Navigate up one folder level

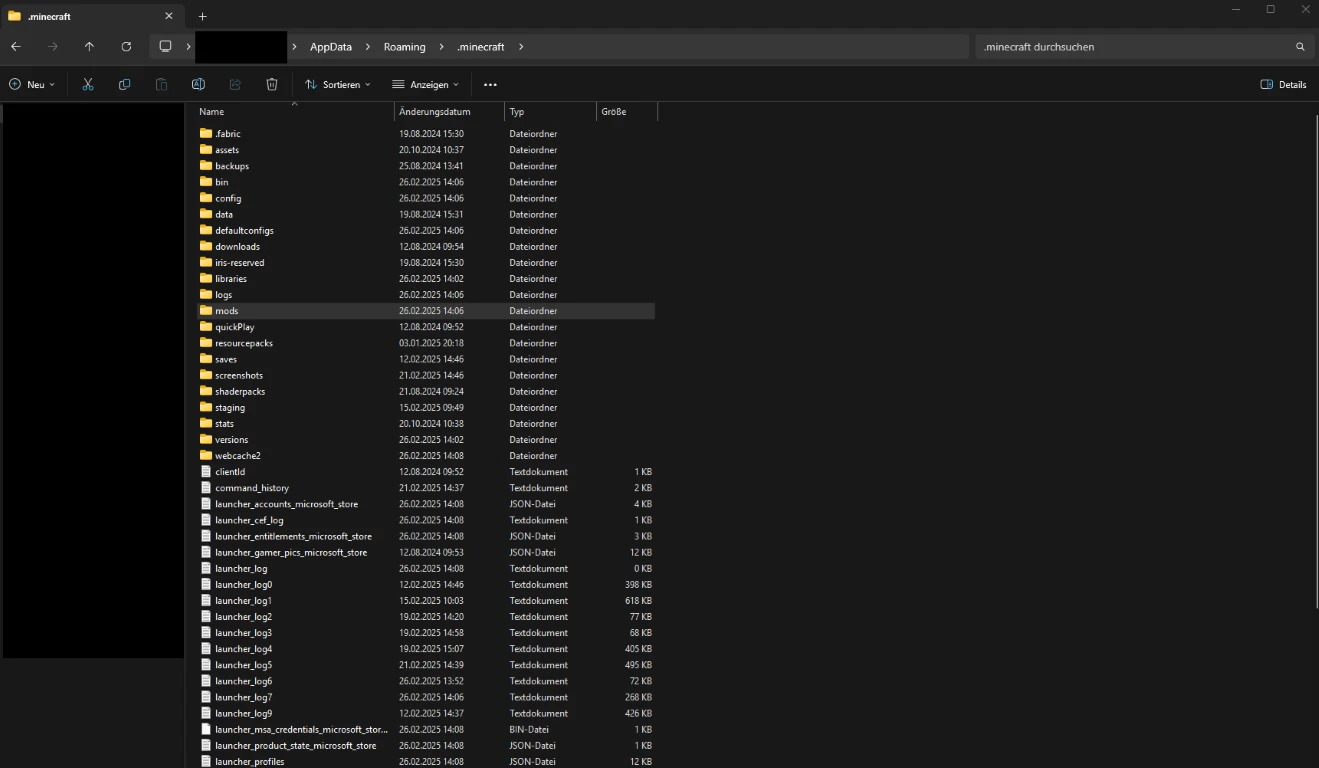click(x=89, y=46)
